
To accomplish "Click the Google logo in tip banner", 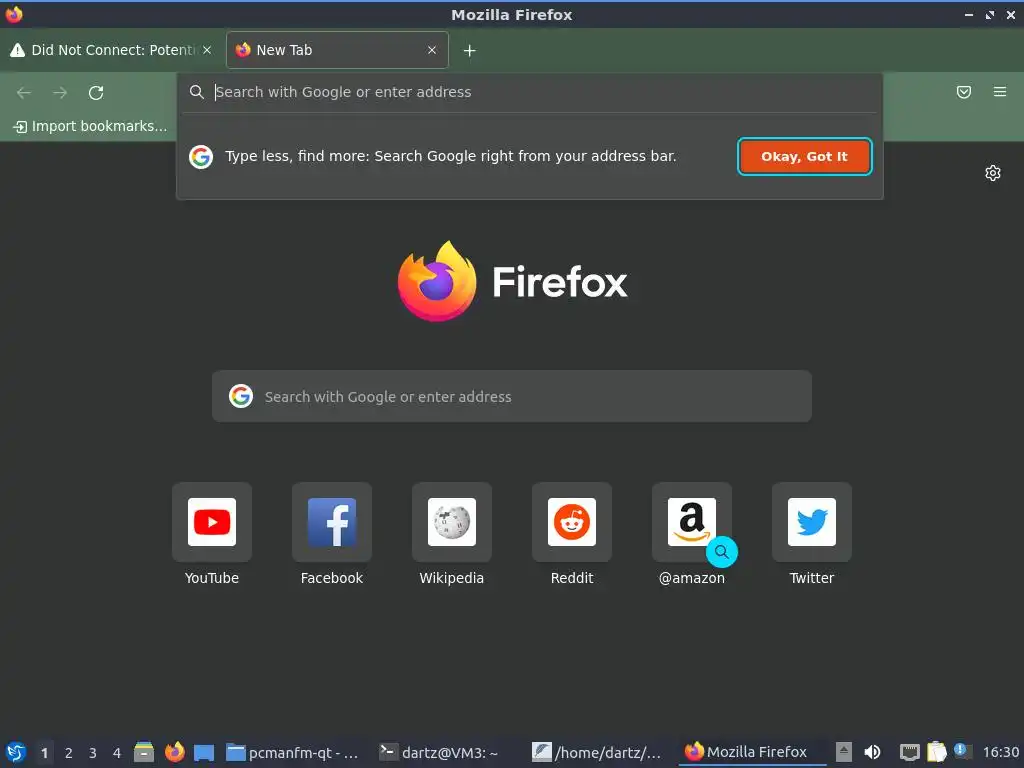I will tap(201, 157).
